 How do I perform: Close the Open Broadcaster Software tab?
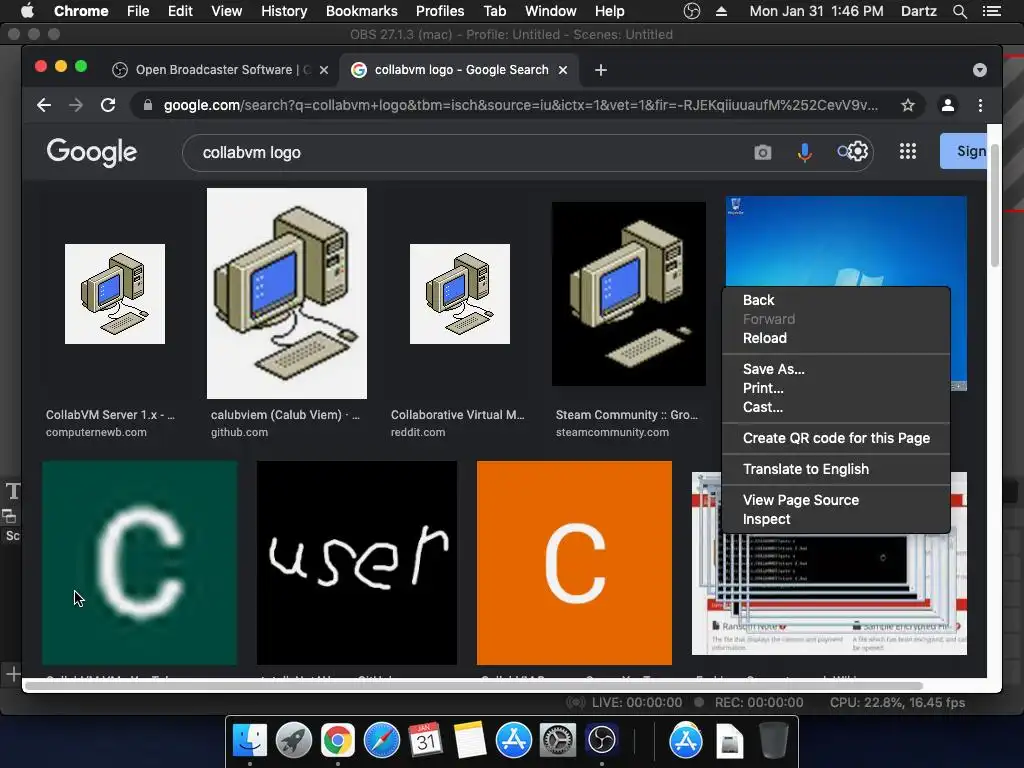point(324,70)
